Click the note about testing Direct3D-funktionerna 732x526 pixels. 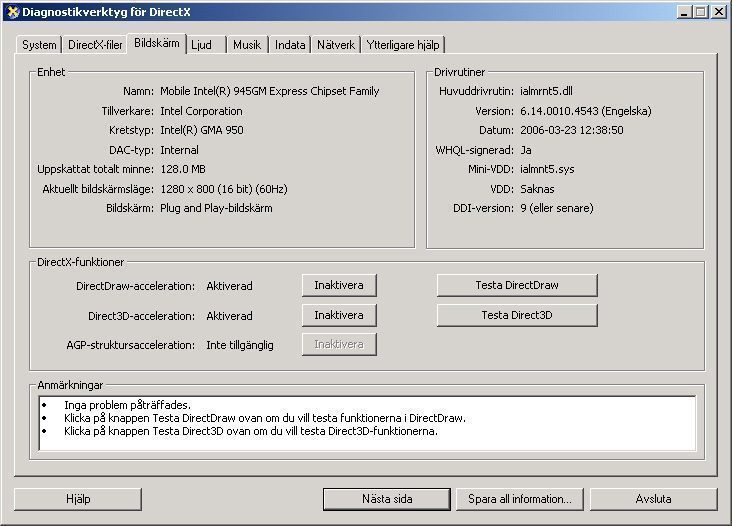pyautogui.click(x=251, y=431)
